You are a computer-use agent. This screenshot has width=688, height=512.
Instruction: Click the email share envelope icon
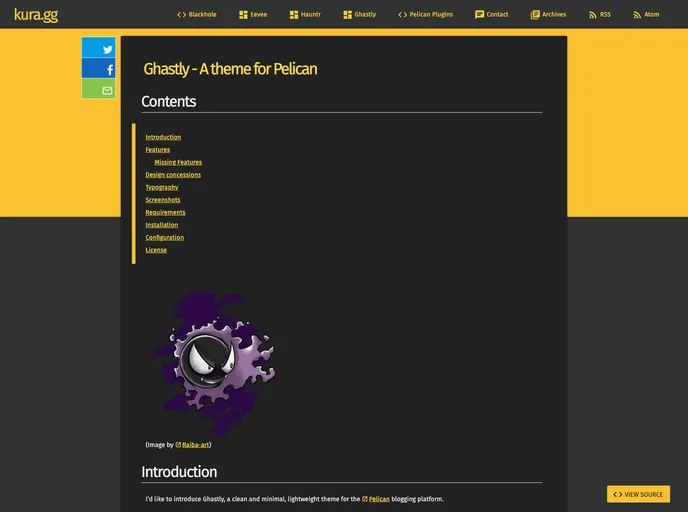108,90
